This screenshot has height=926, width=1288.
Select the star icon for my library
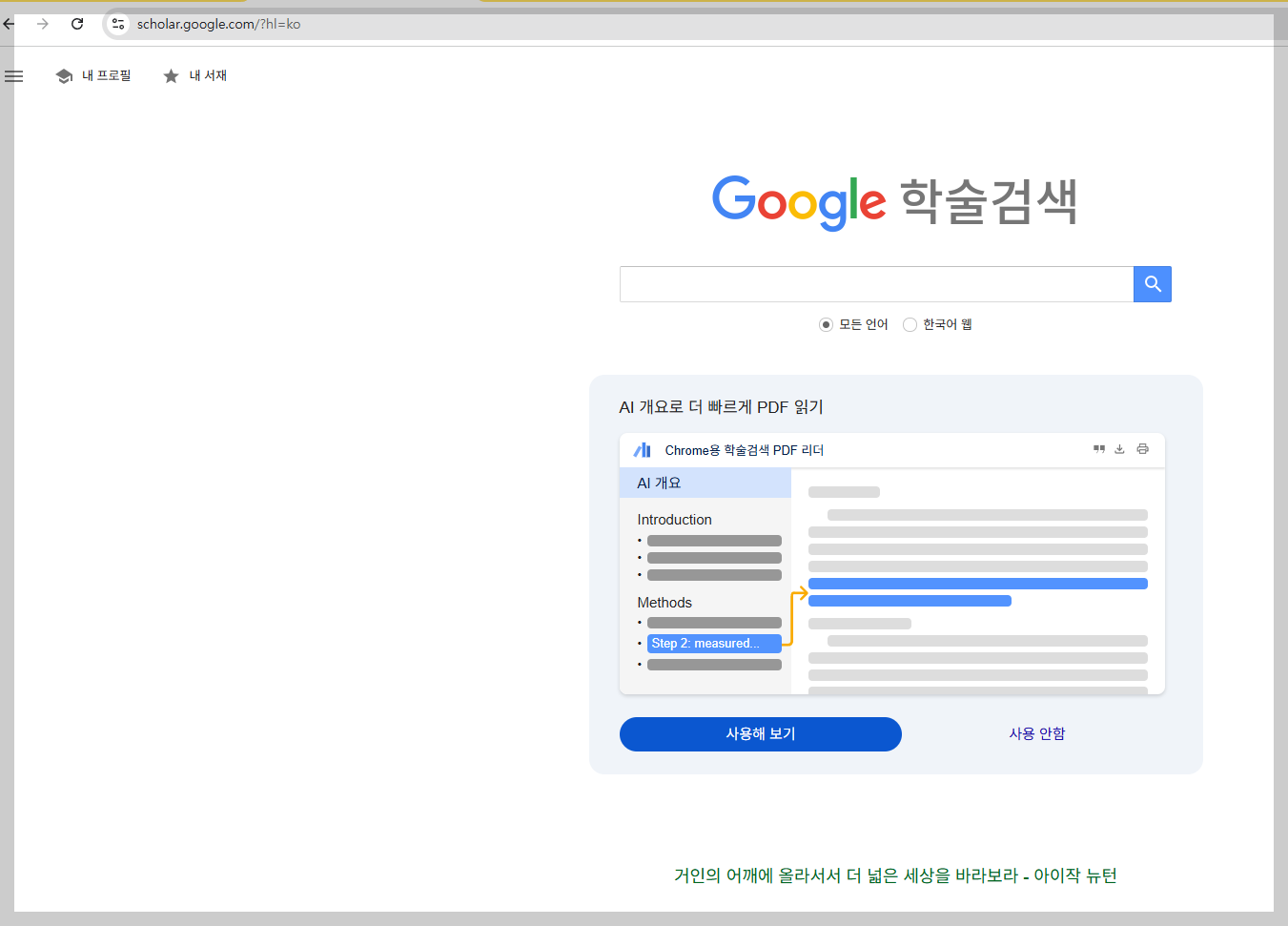coord(171,75)
